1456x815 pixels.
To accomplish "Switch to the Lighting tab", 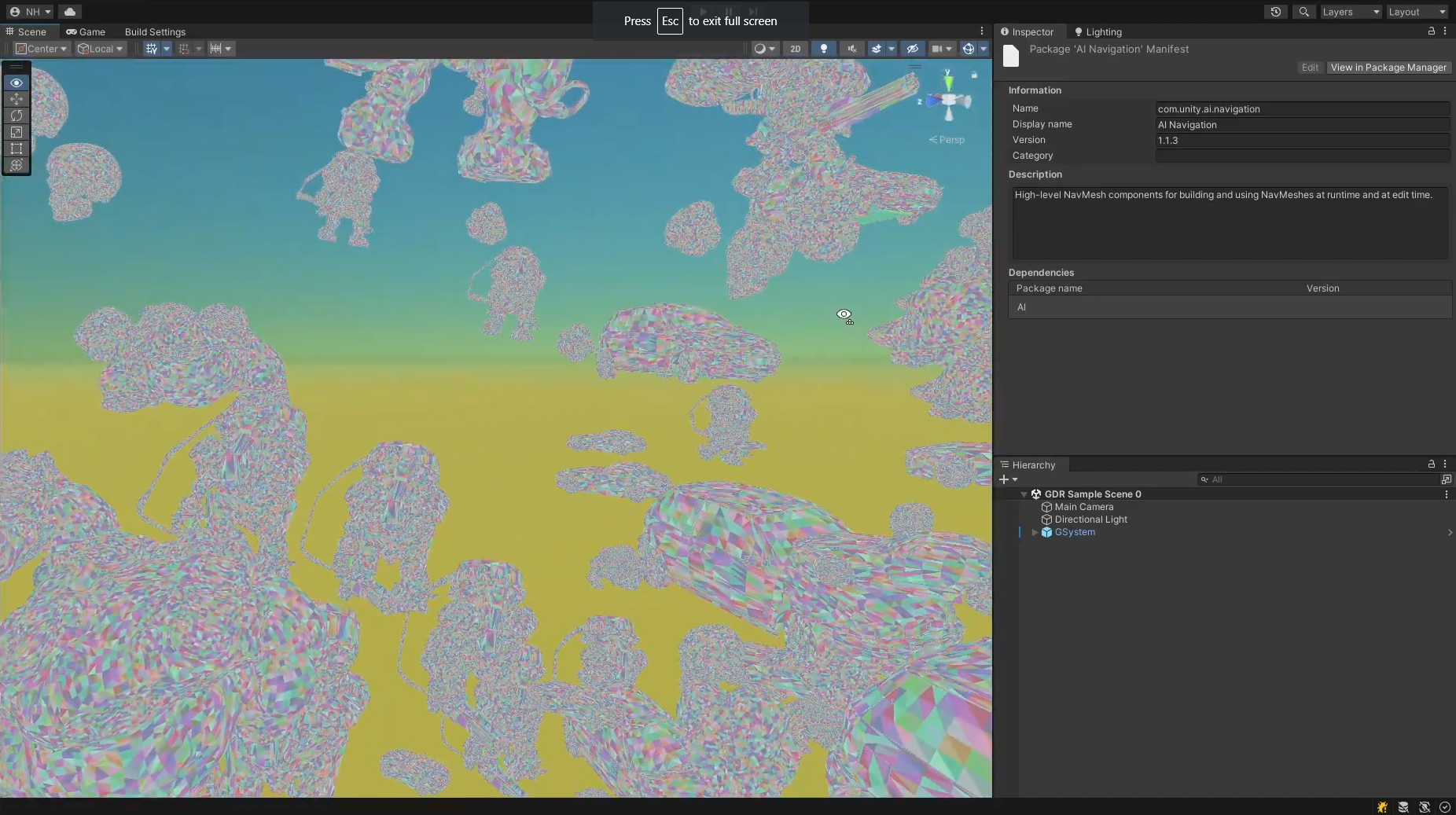I will point(1098,32).
